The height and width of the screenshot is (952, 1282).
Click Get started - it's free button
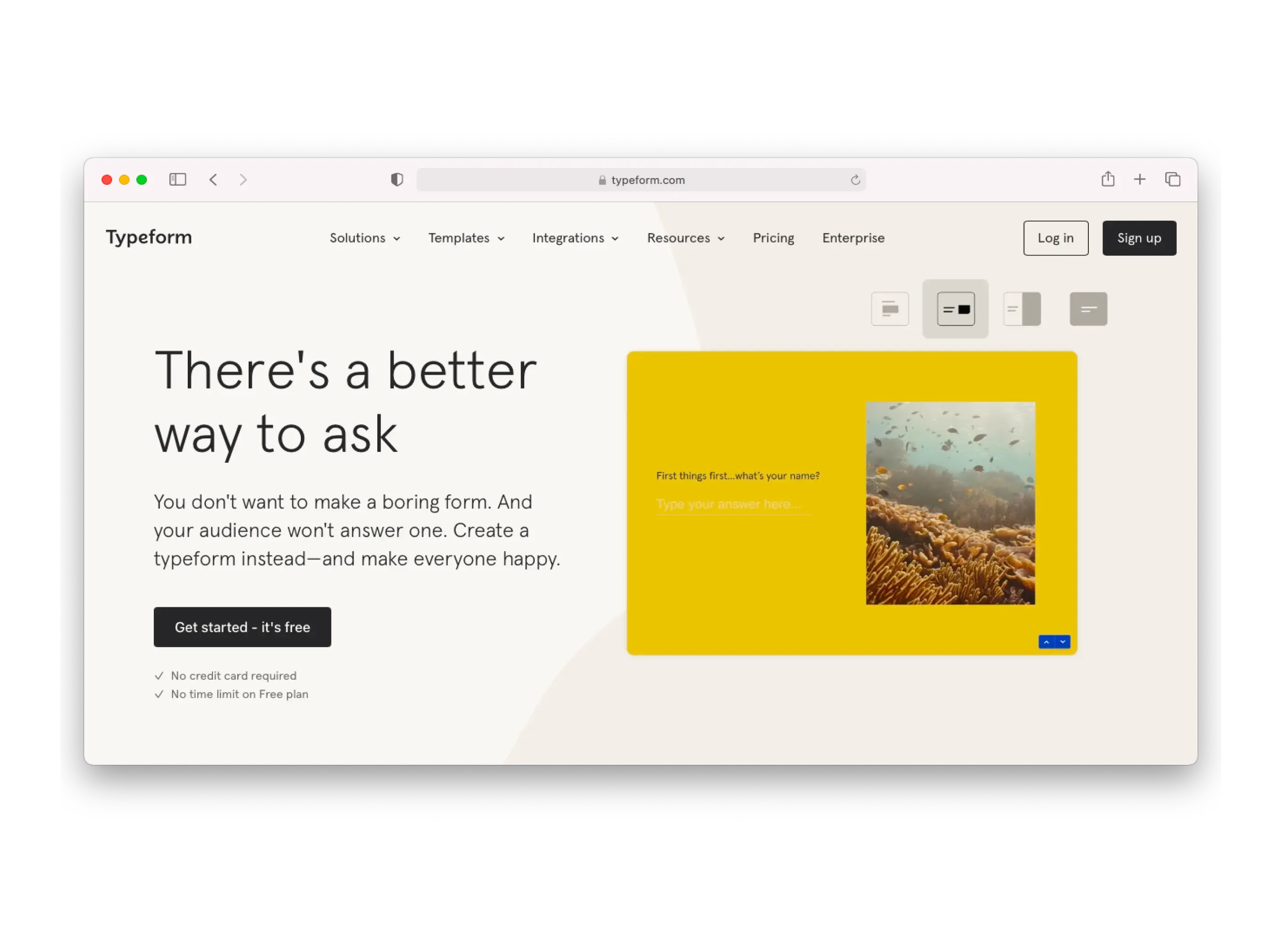(x=242, y=627)
